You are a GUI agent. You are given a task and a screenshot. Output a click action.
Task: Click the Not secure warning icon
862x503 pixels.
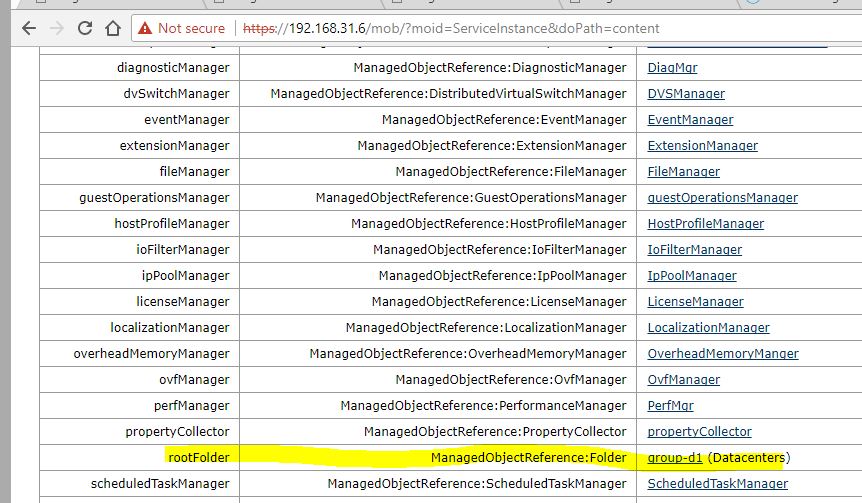(145, 28)
